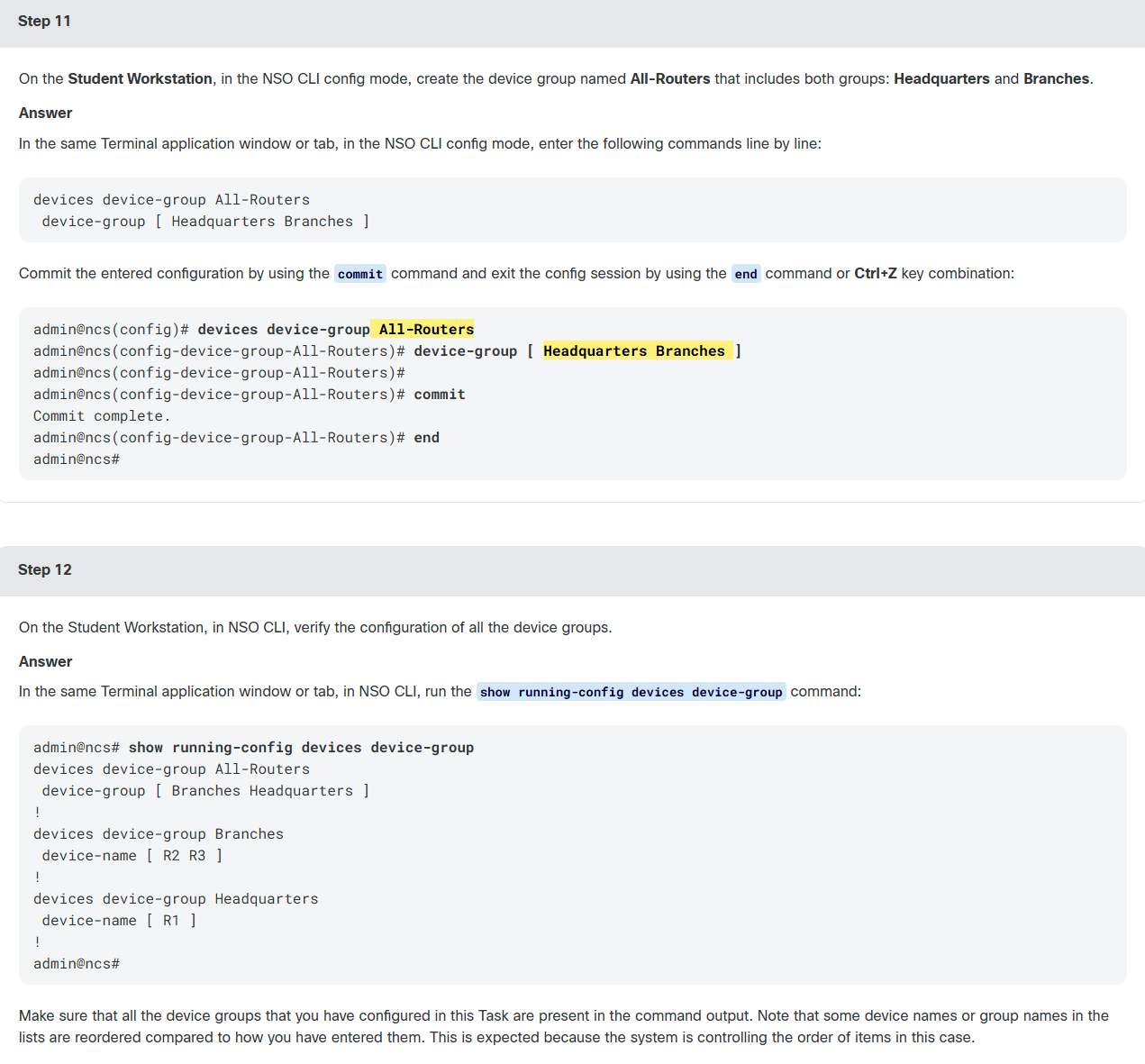Click the first Answer heading under Step 11
Viewport: 1145px width, 1064px height.
click(45, 114)
